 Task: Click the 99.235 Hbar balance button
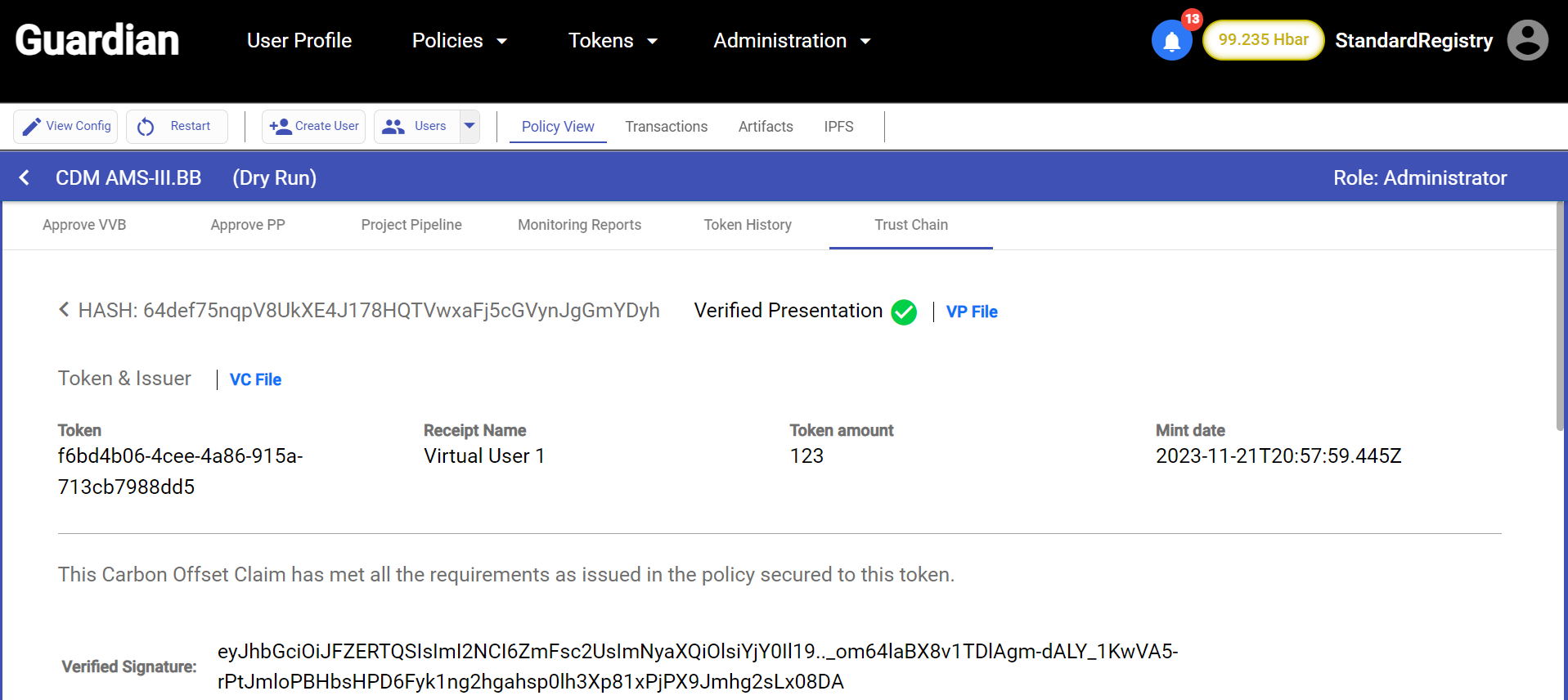[1263, 40]
